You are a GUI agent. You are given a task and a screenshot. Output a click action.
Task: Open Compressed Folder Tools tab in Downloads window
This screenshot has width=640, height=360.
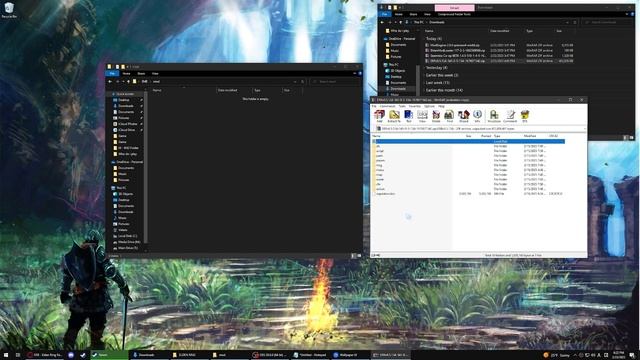pyautogui.click(x=454, y=14)
